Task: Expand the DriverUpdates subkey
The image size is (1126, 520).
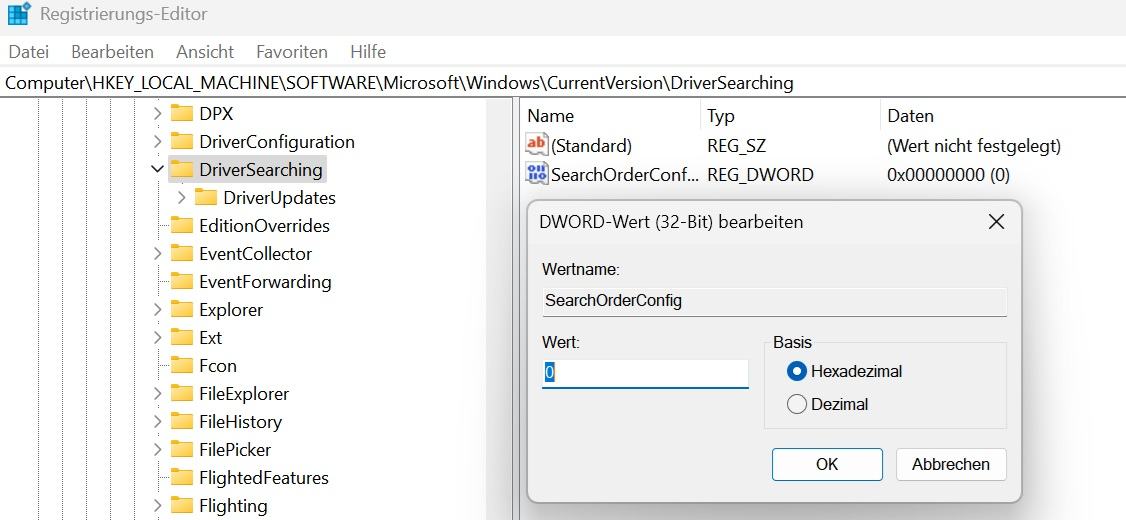Action: [x=181, y=197]
